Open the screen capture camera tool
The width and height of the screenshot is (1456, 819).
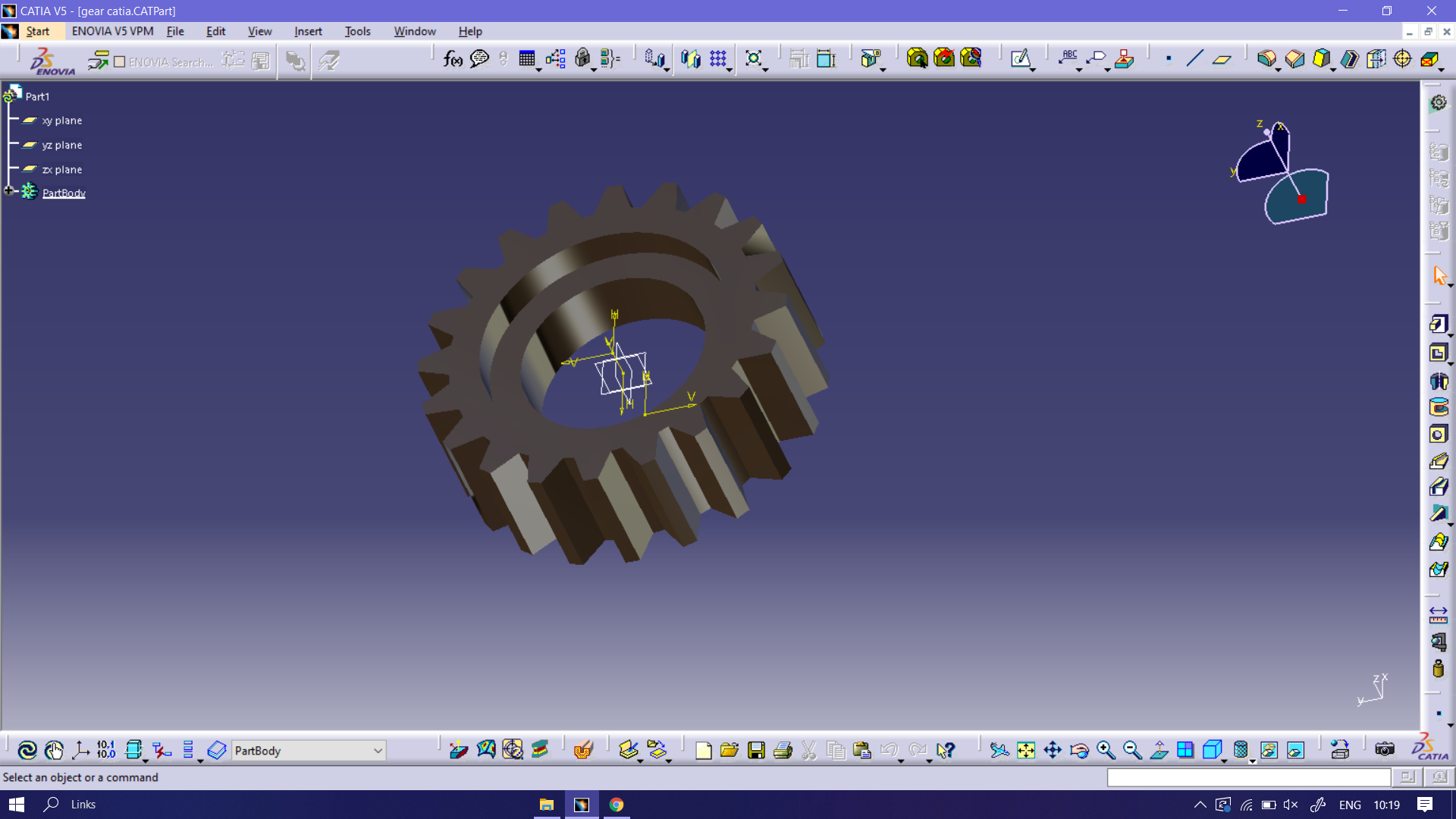click(1385, 751)
